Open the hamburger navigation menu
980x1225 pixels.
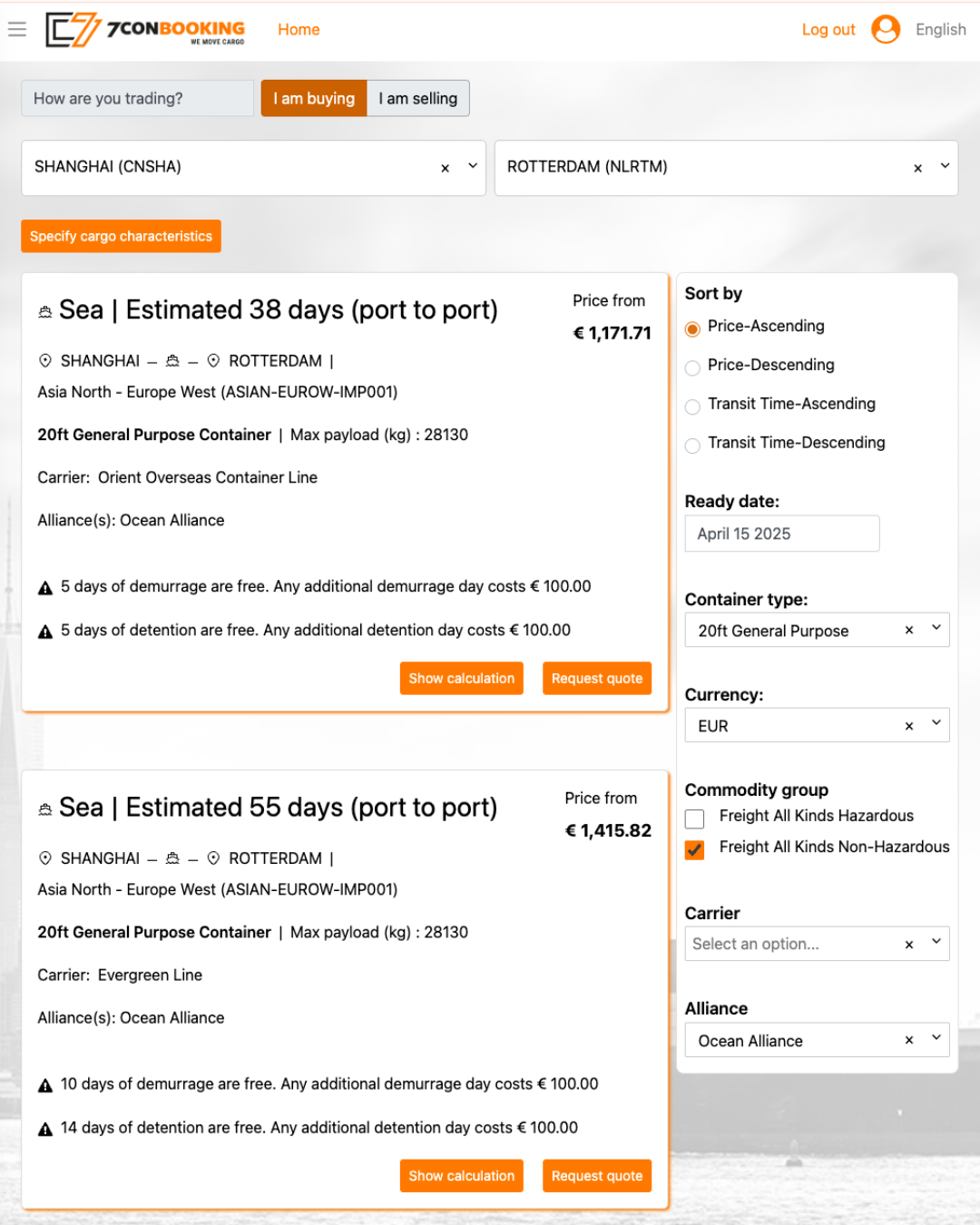[17, 30]
